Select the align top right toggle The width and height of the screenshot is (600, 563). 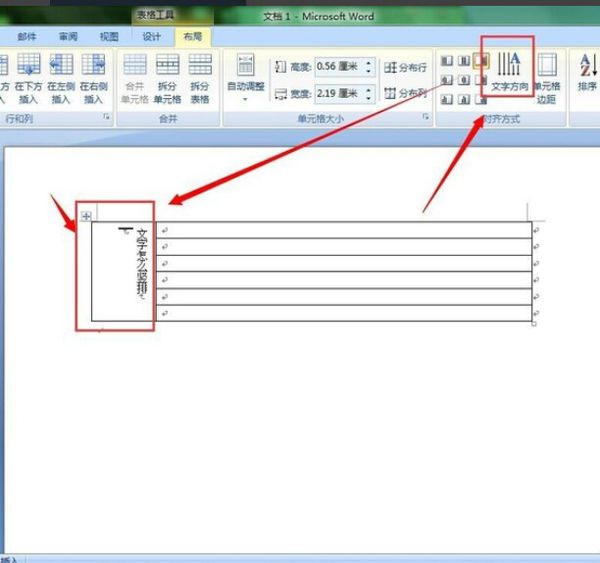pyautogui.click(x=481, y=60)
